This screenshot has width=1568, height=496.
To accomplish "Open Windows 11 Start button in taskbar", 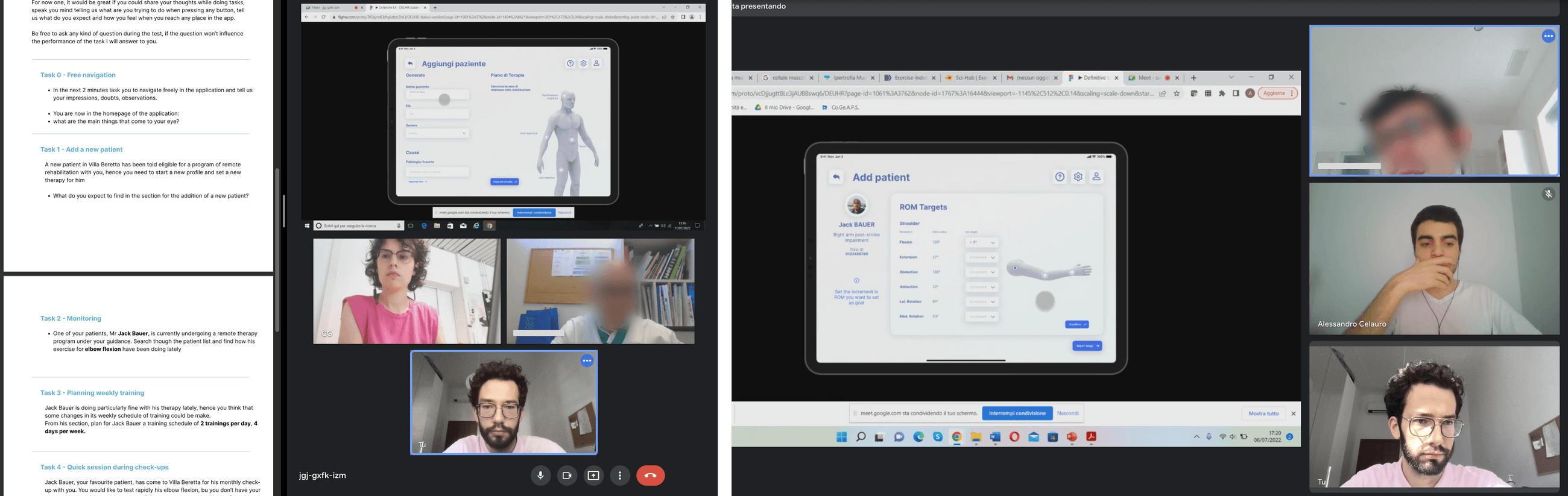I will click(x=841, y=437).
